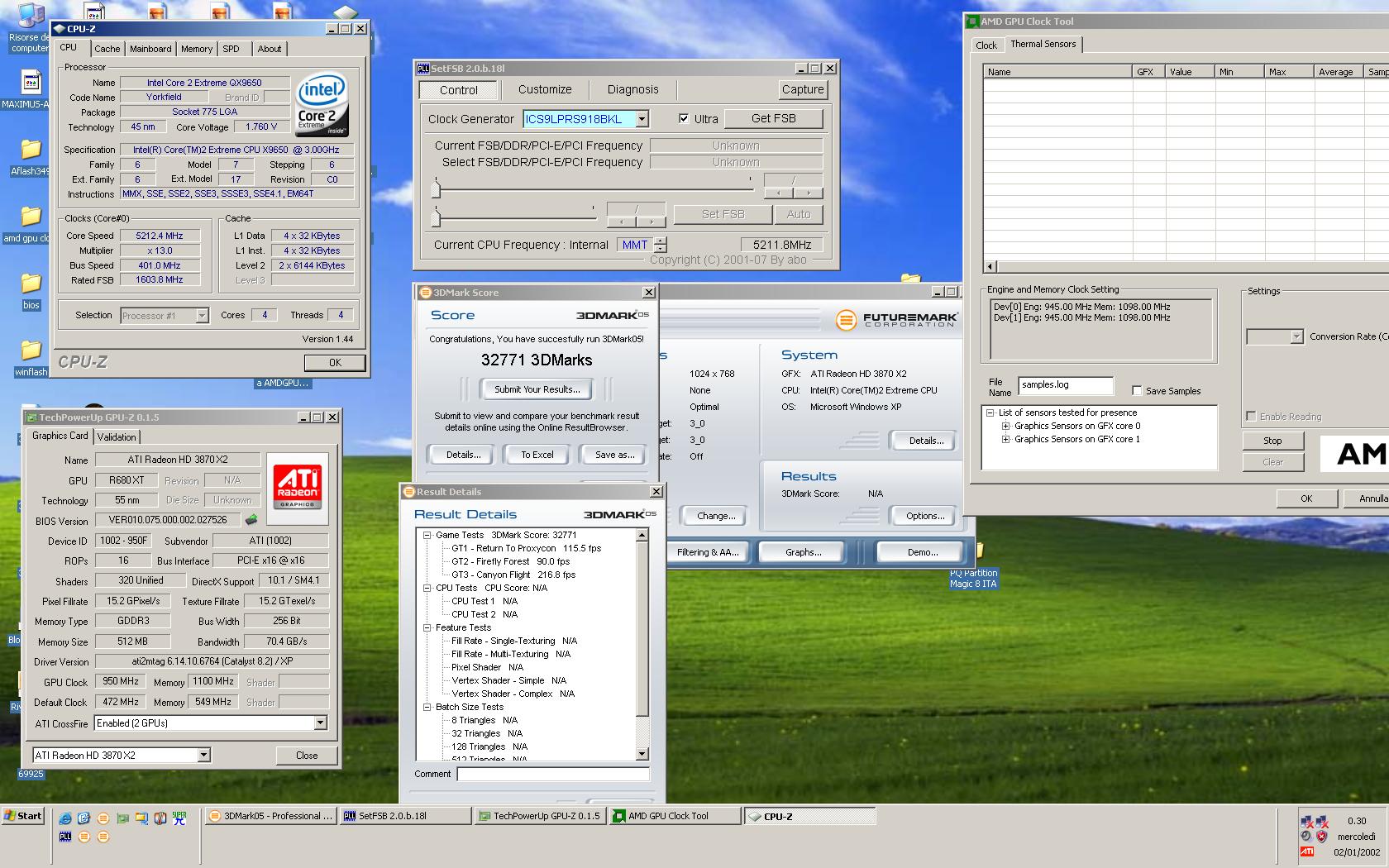Open the Customize tab in SetFSB

(x=545, y=89)
